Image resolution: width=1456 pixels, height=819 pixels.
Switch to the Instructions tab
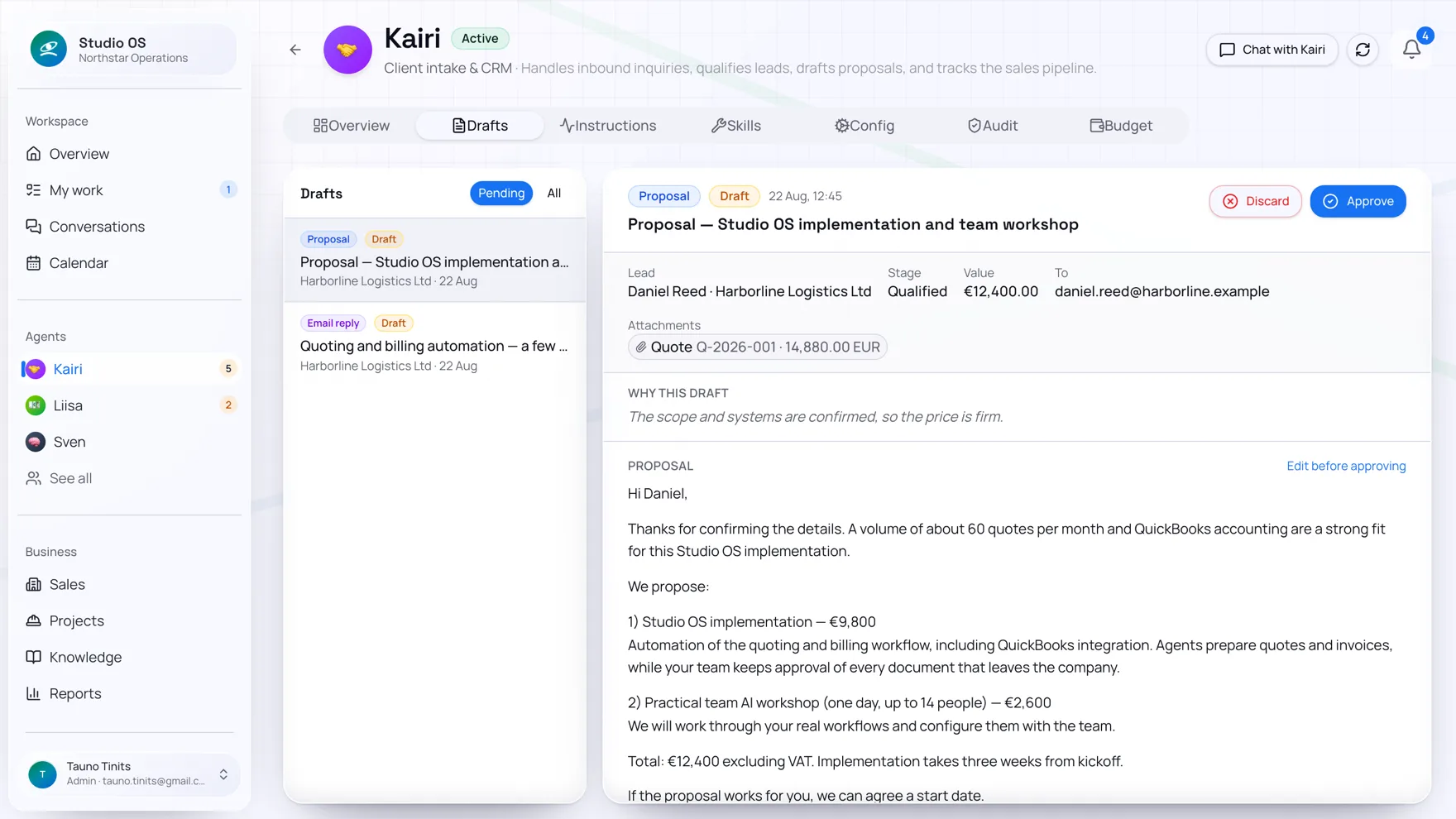coord(608,126)
